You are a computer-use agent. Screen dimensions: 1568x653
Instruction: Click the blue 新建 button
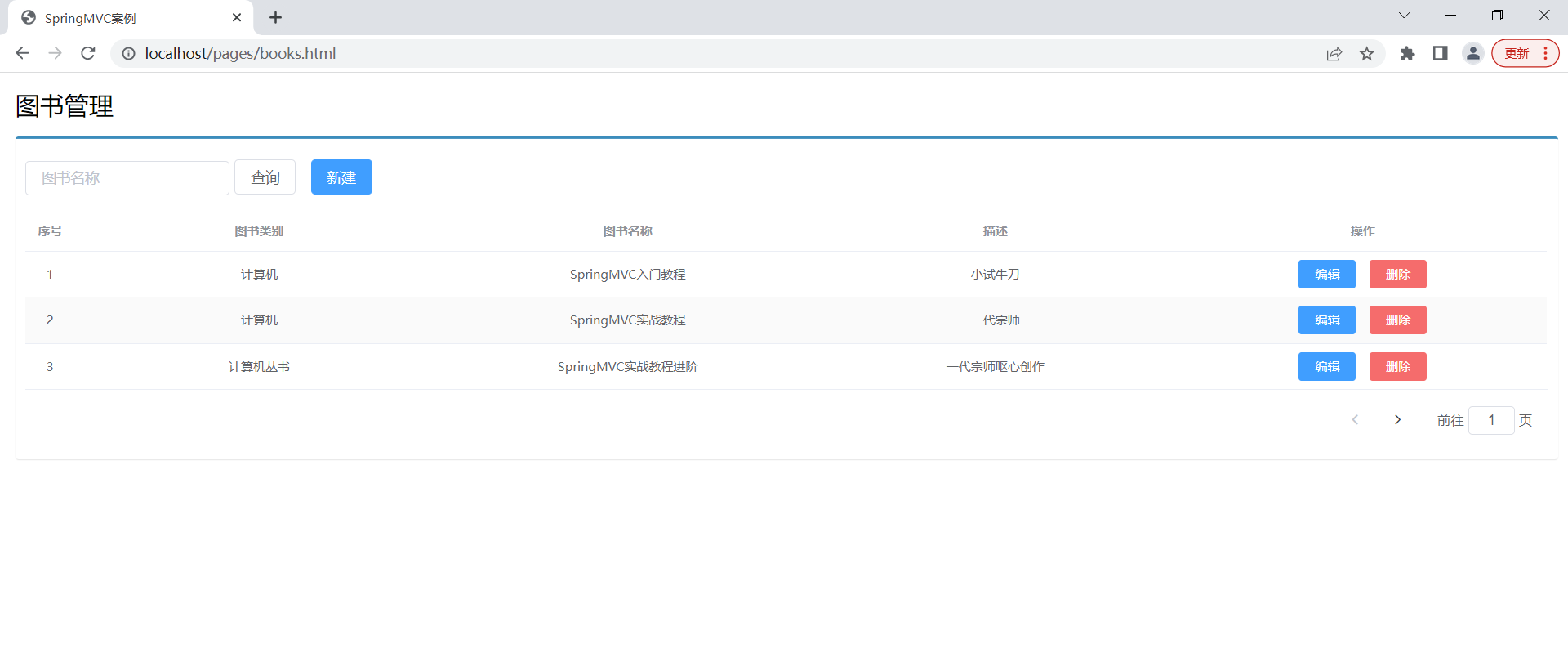pyautogui.click(x=341, y=177)
